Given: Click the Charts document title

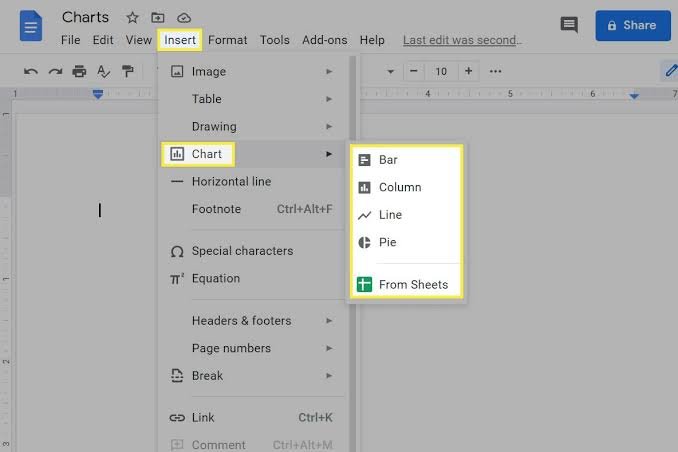Looking at the screenshot, I should tap(86, 17).
